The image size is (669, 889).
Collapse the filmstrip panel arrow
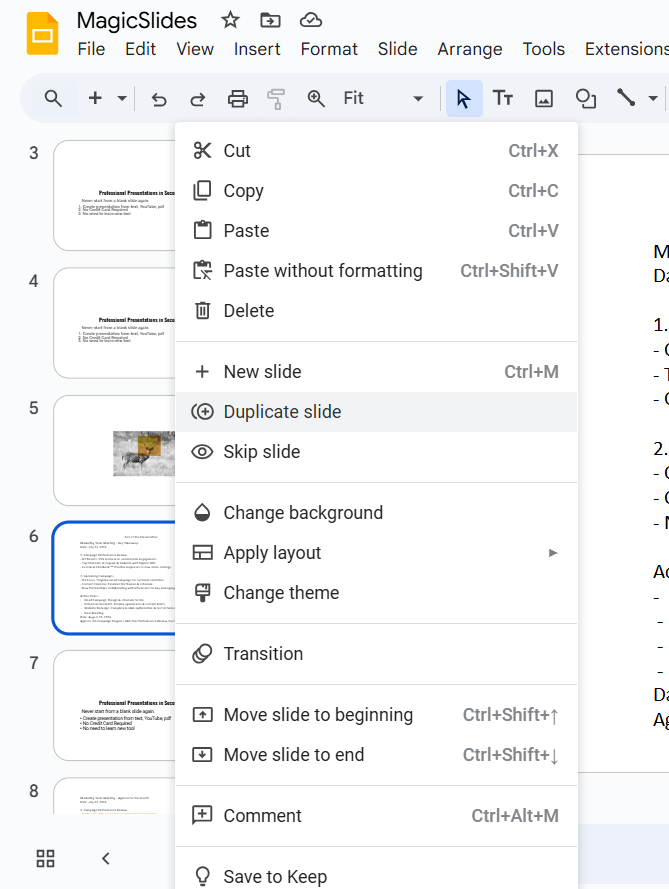pos(106,858)
